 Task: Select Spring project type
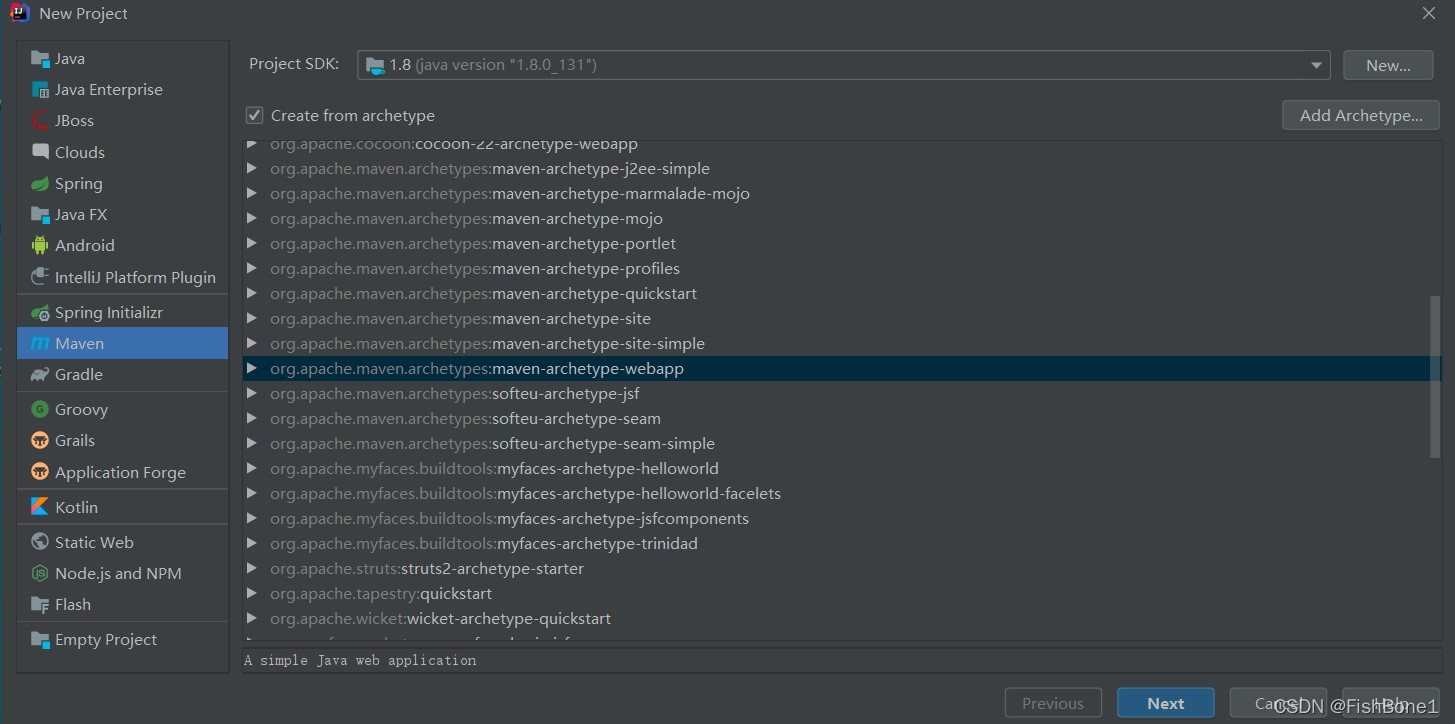[x=123, y=184]
